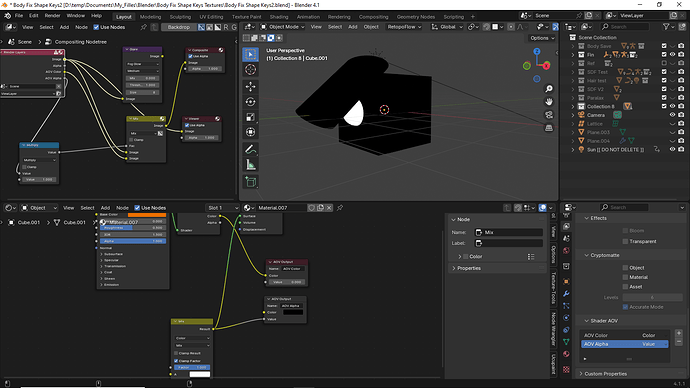Select the Transform tool

tap(250, 132)
